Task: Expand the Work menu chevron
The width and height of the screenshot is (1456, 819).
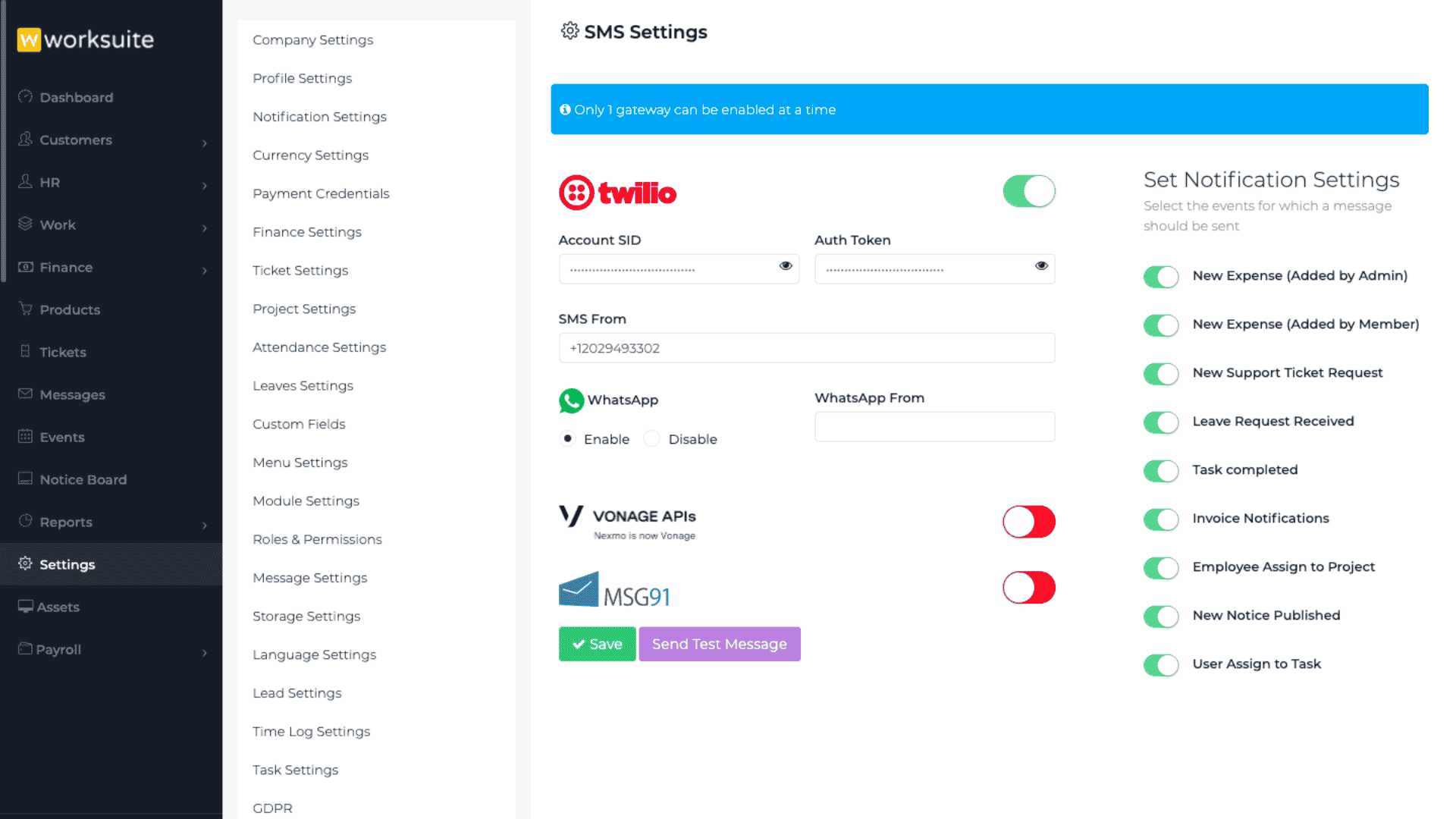Action: [x=205, y=228]
